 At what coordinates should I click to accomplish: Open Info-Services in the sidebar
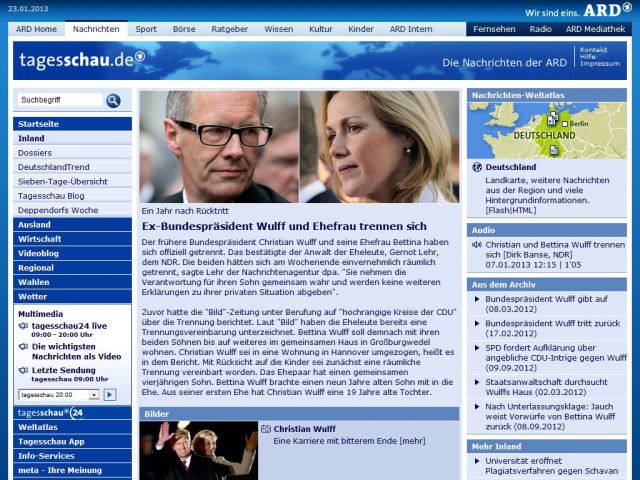click(73, 456)
